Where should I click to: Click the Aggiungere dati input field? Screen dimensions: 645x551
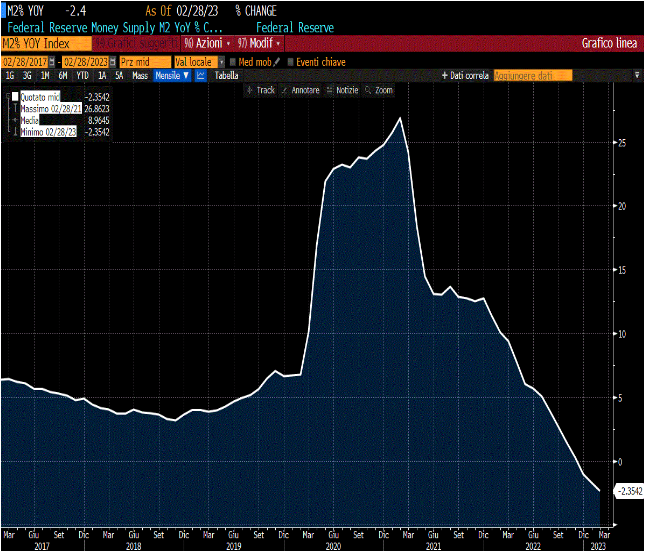coord(532,76)
